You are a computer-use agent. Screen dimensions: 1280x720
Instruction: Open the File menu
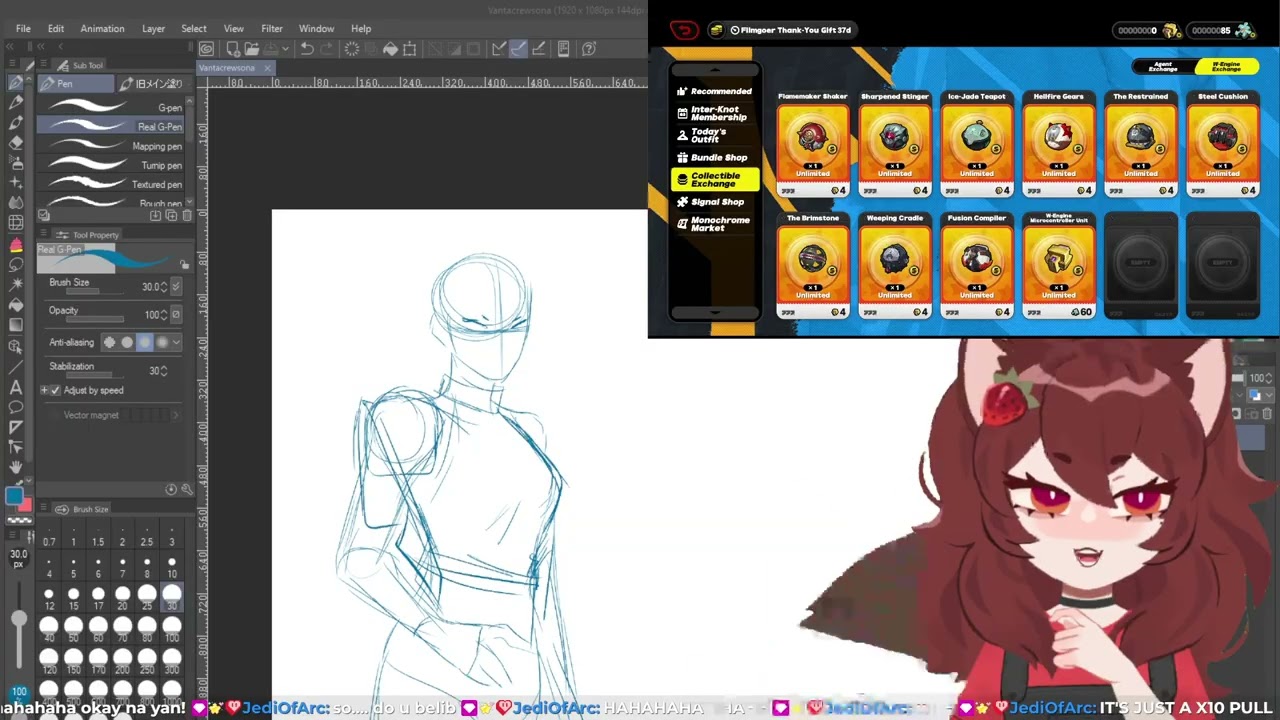(23, 29)
